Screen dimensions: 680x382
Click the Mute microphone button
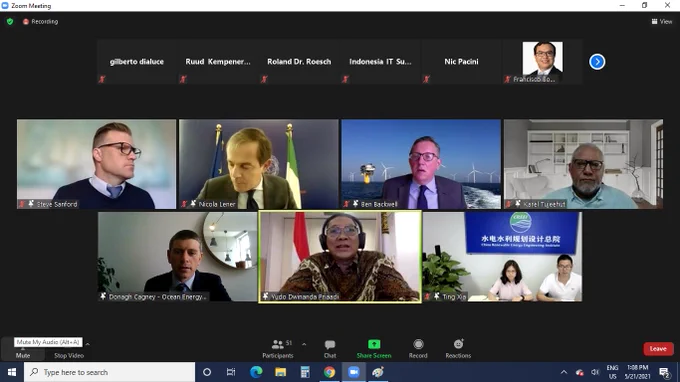[23, 349]
